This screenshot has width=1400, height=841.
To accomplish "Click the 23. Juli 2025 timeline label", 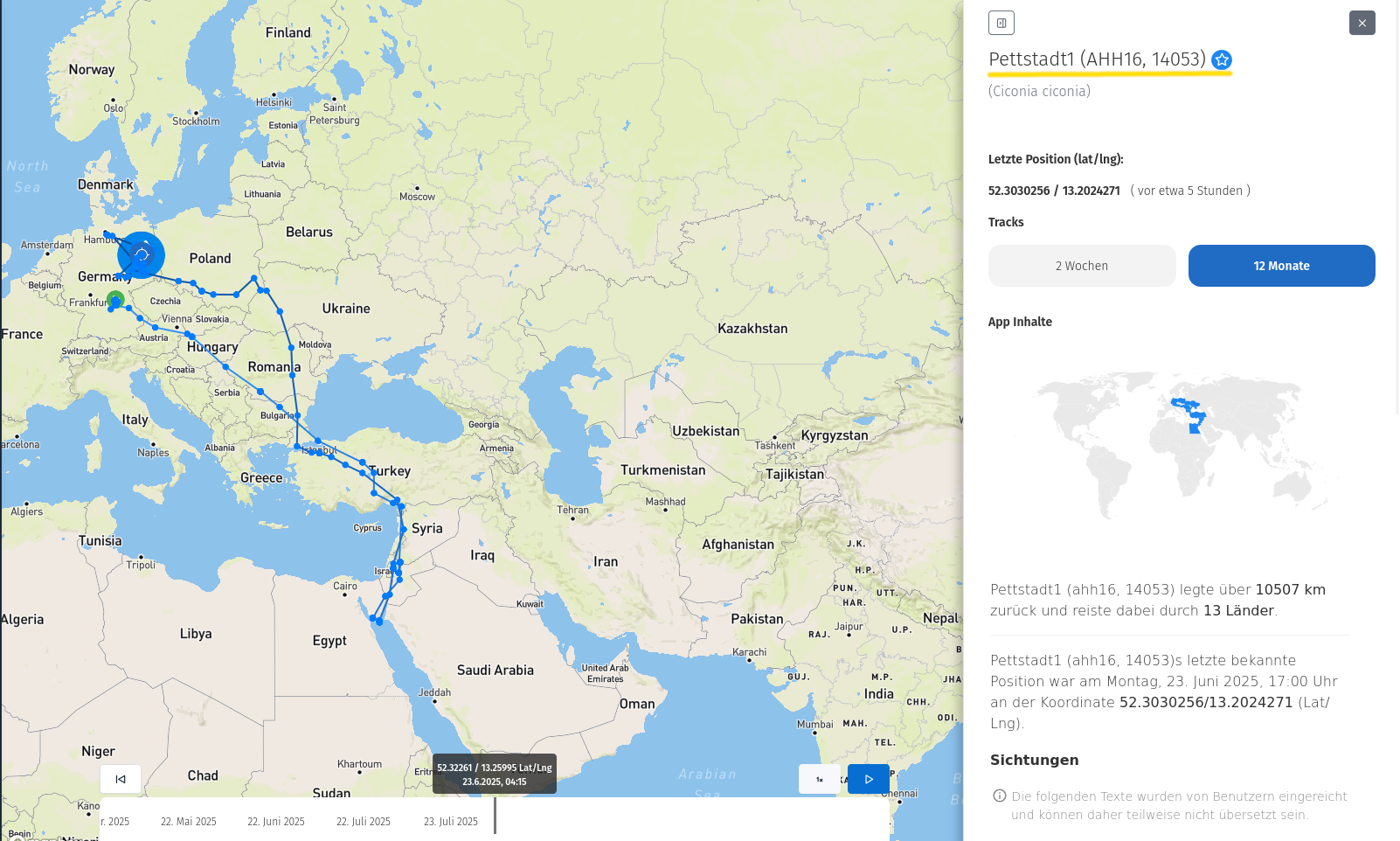I will 451,822.
